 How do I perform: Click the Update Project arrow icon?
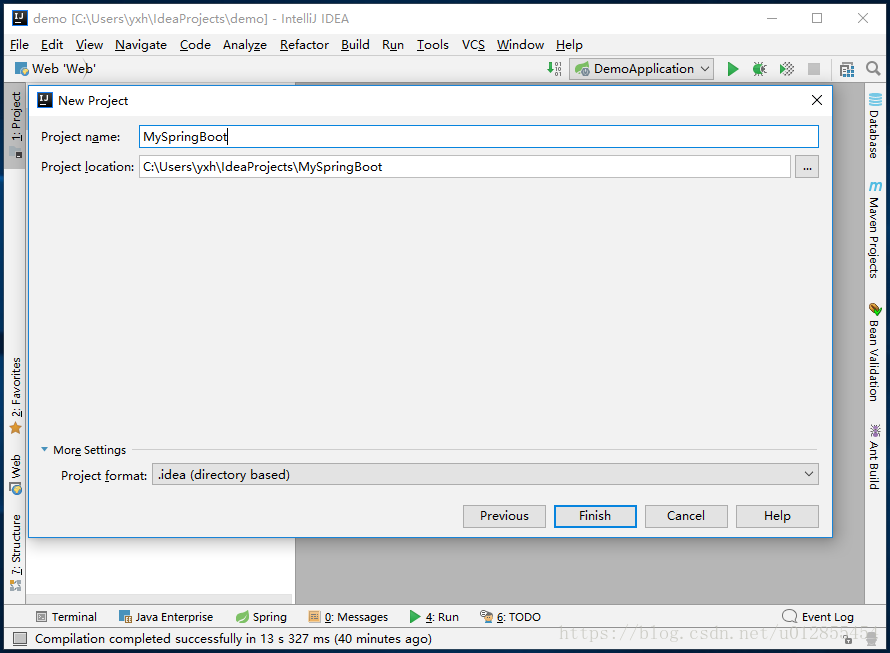(554, 69)
